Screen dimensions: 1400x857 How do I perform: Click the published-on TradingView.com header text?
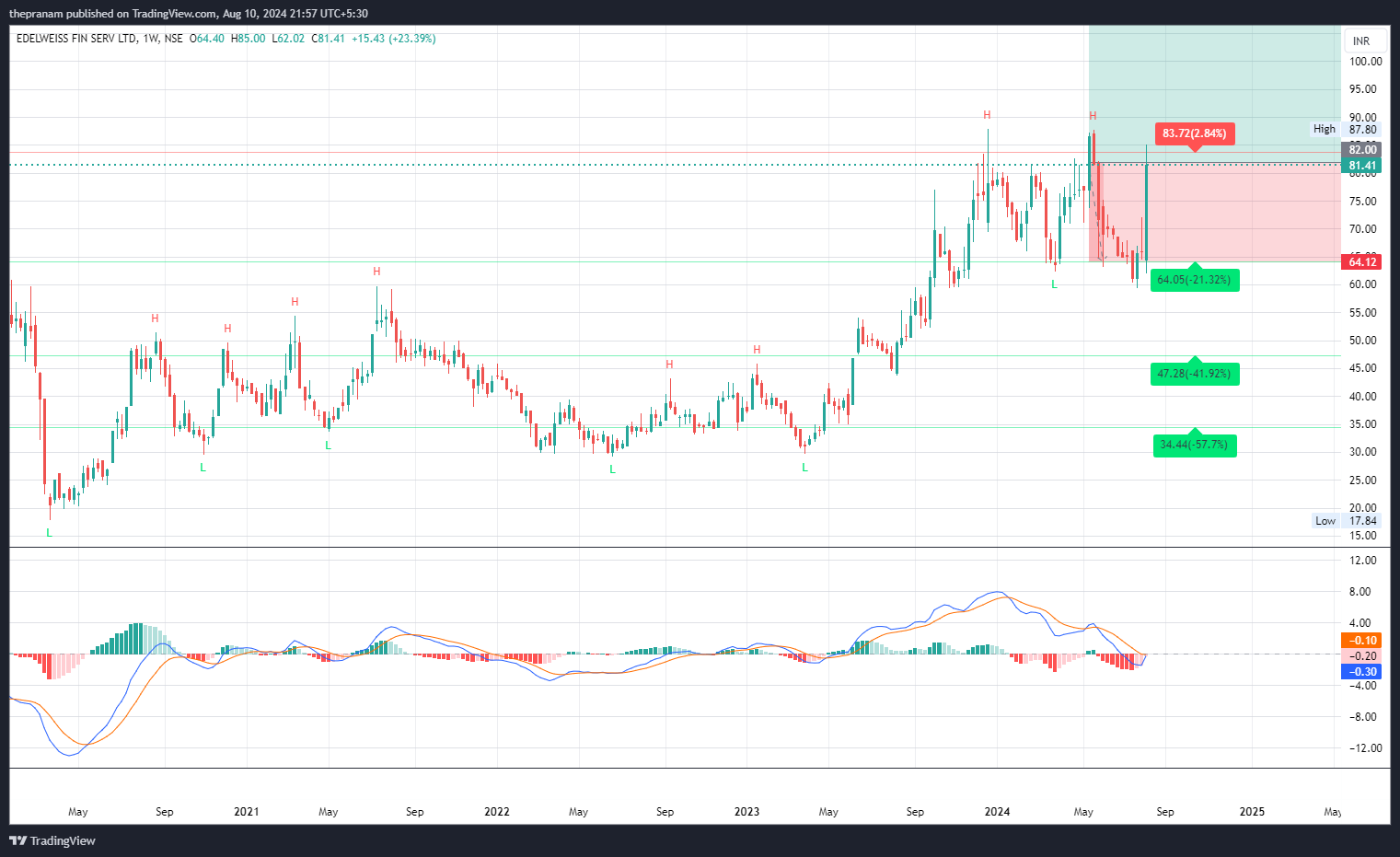pyautogui.click(x=189, y=14)
